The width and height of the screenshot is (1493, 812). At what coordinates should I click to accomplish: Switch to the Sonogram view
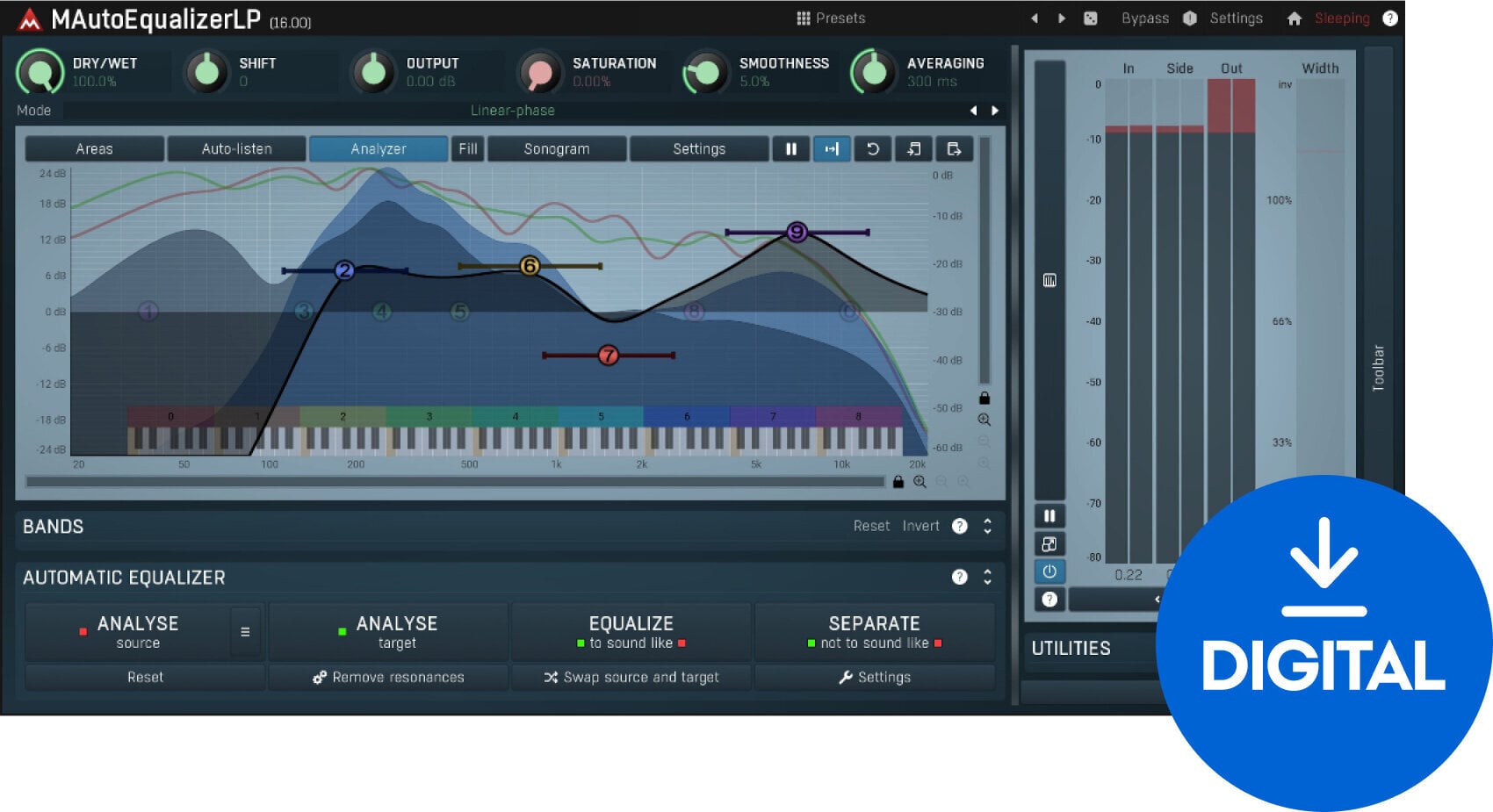[557, 149]
